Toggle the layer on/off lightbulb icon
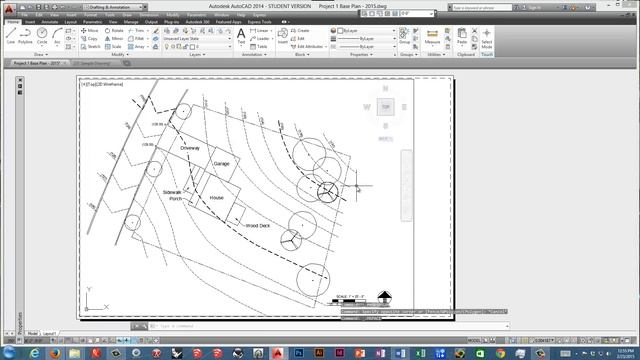 point(167,47)
